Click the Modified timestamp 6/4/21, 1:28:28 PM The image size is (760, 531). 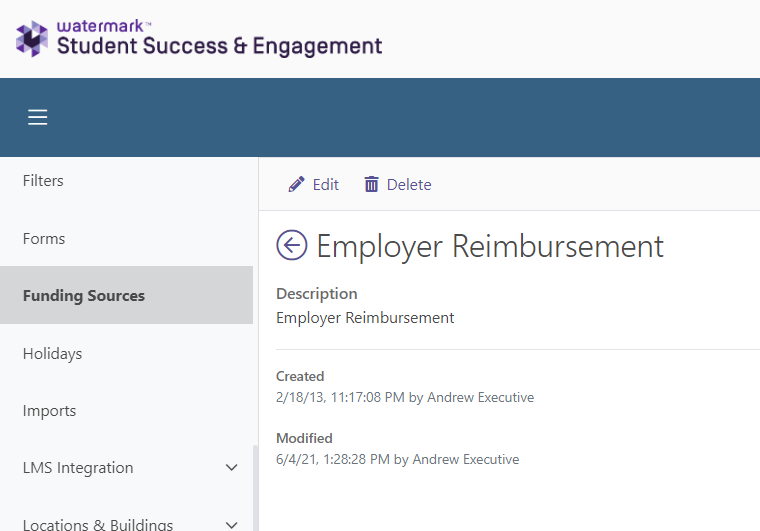[x=333, y=459]
